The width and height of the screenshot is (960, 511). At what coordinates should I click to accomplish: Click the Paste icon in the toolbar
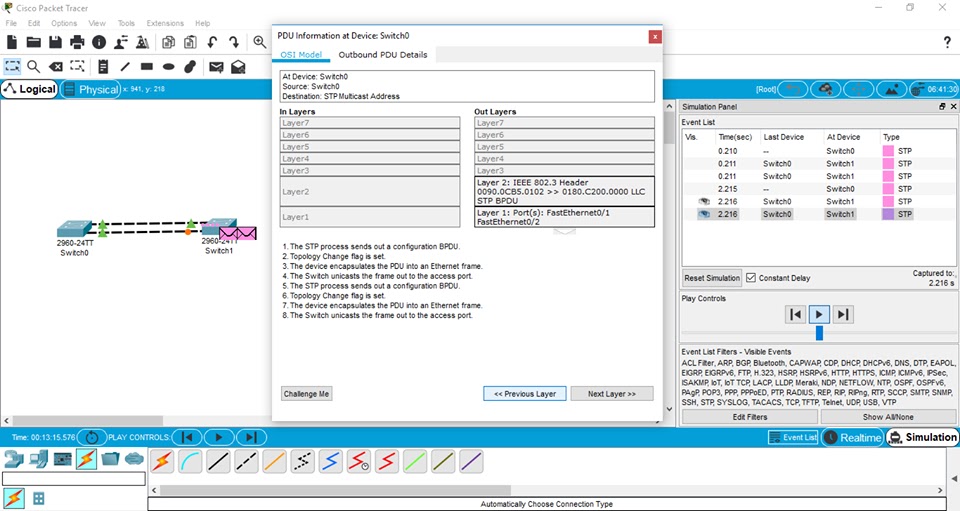(x=190, y=42)
